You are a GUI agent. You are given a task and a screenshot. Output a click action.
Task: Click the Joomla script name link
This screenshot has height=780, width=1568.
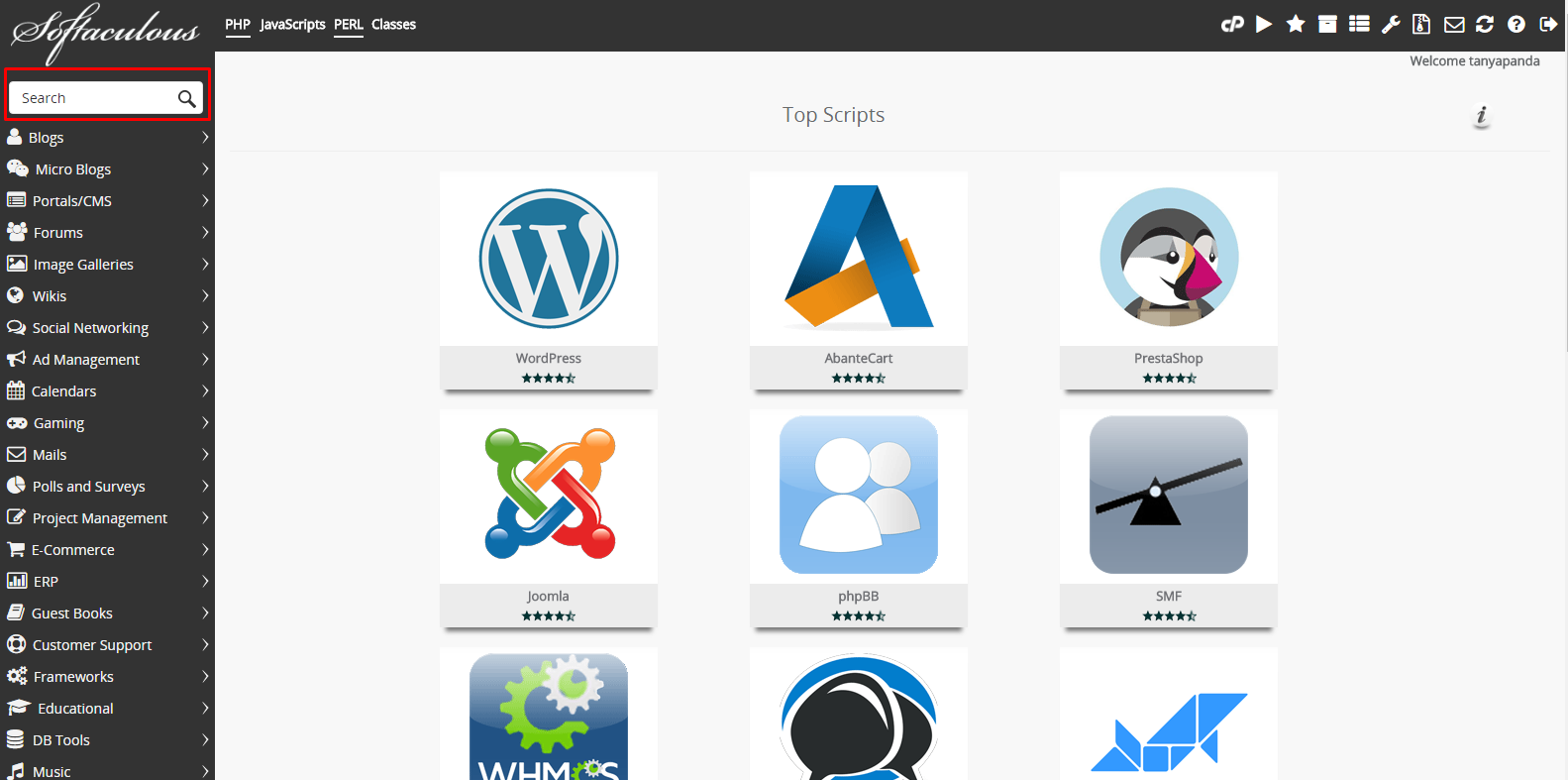[x=548, y=597]
